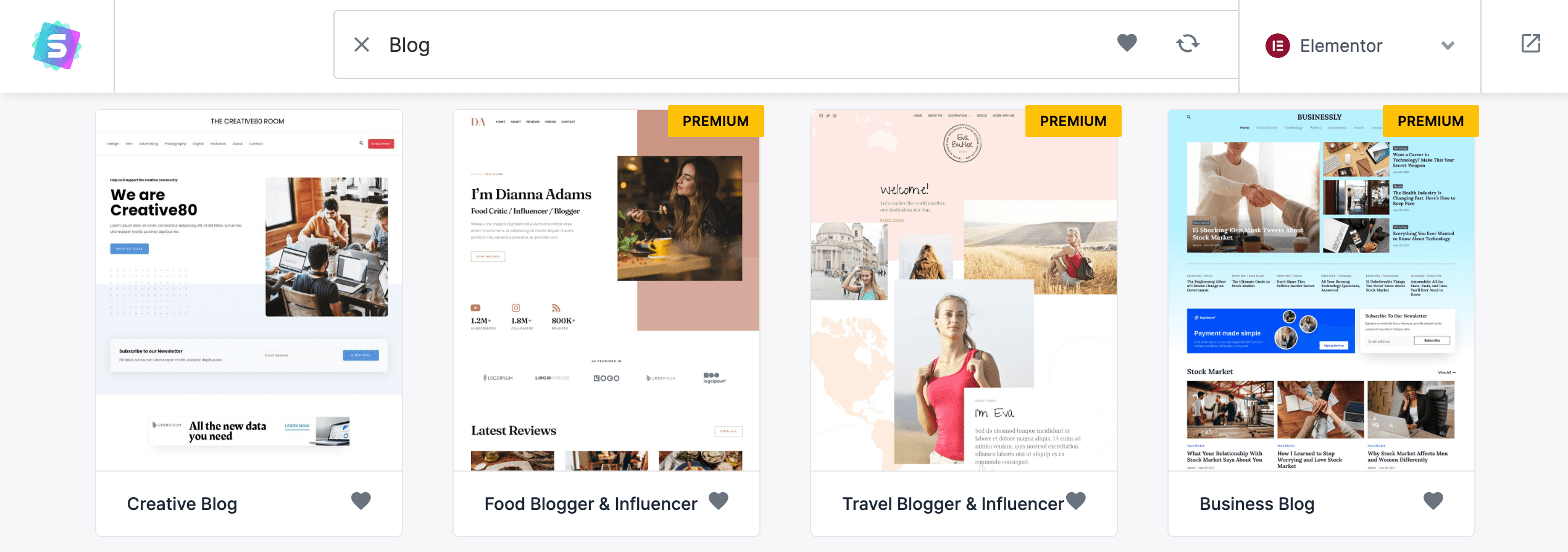Open the Travel Blogger template thumbnail
This screenshot has height=552, width=1568.
tap(964, 290)
